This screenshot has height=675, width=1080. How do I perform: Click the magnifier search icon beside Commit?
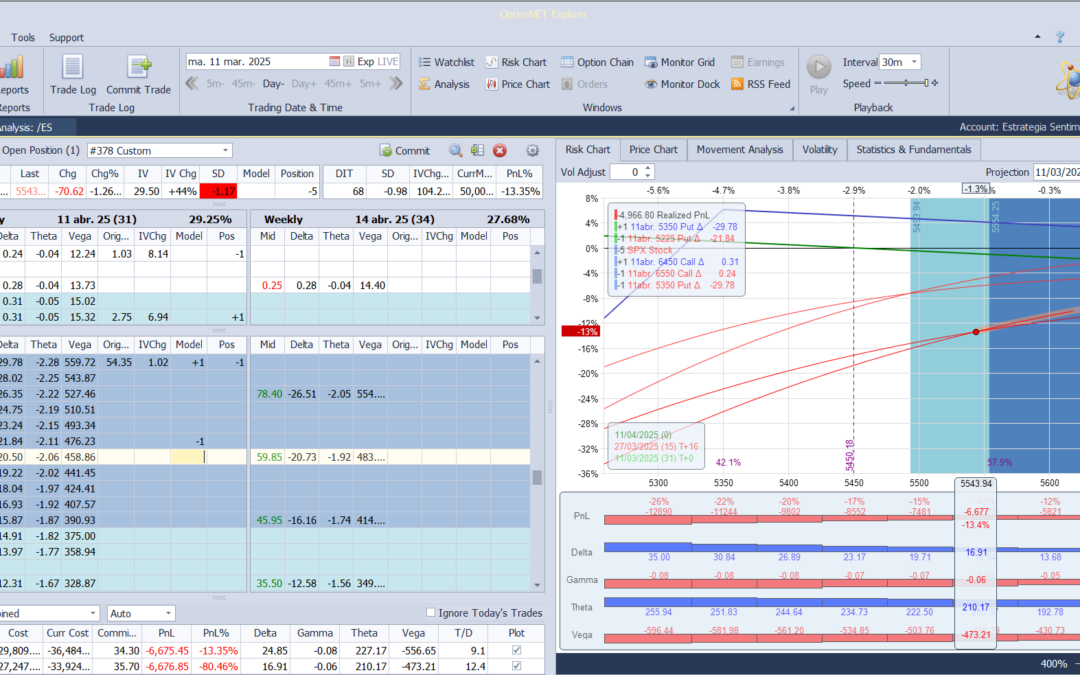(x=455, y=150)
